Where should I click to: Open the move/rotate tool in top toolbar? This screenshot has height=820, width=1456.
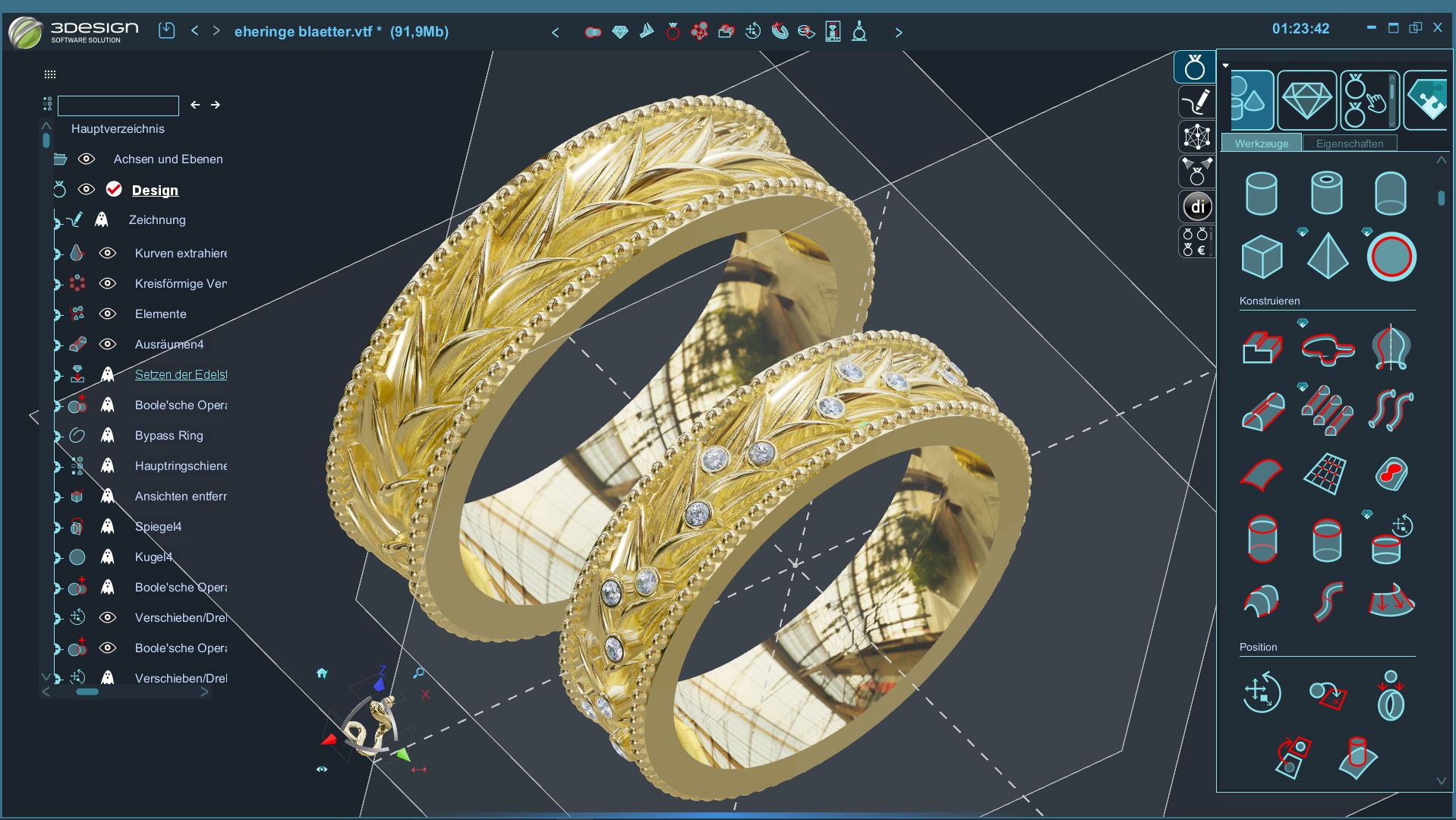pyautogui.click(x=752, y=31)
